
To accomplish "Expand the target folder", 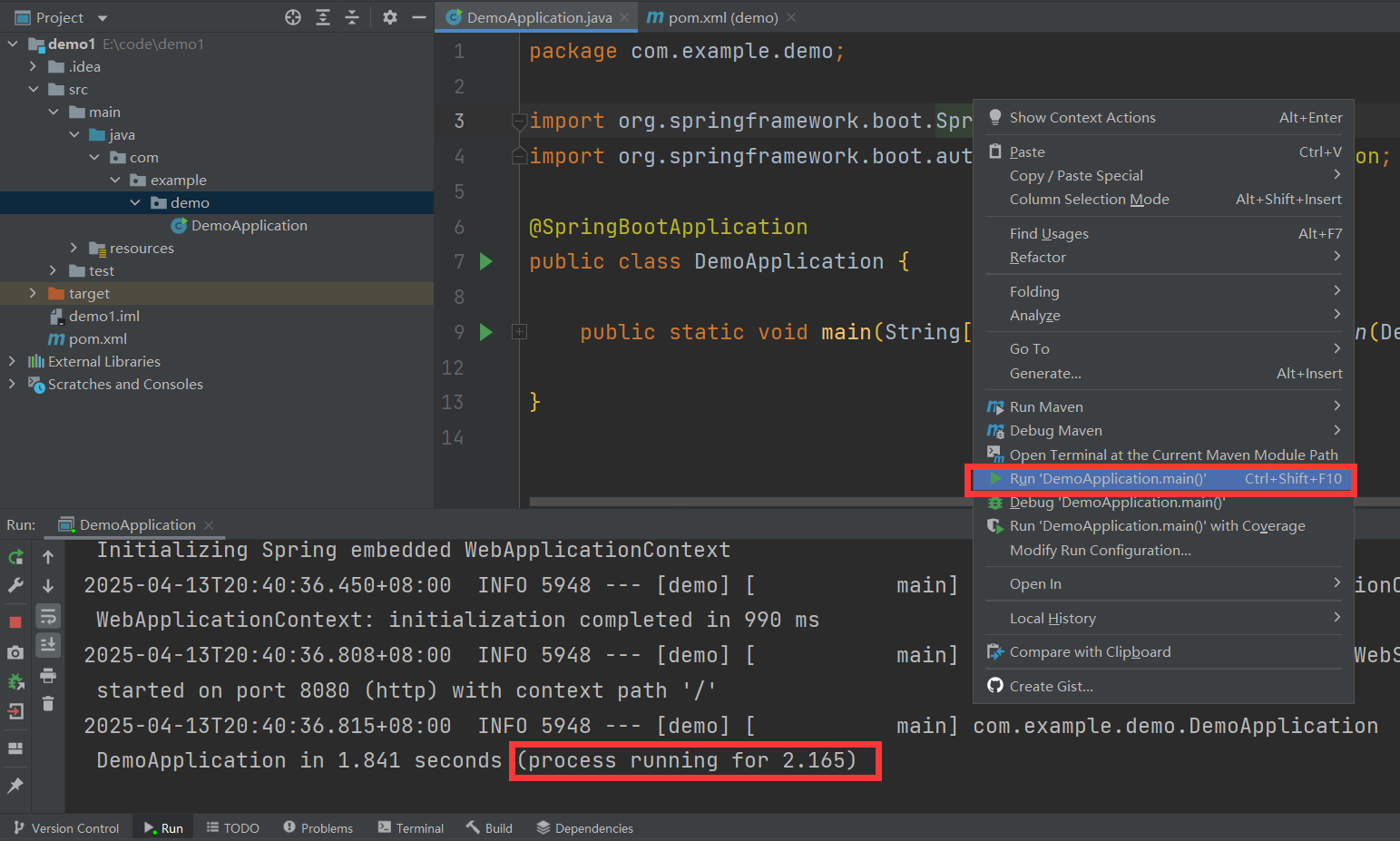I will point(33,293).
